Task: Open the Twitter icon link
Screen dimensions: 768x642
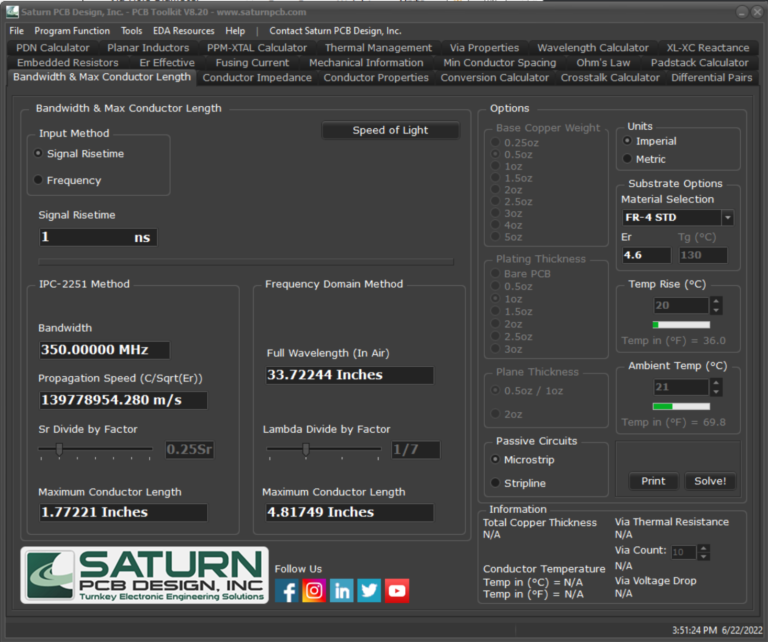Action: coord(369,590)
